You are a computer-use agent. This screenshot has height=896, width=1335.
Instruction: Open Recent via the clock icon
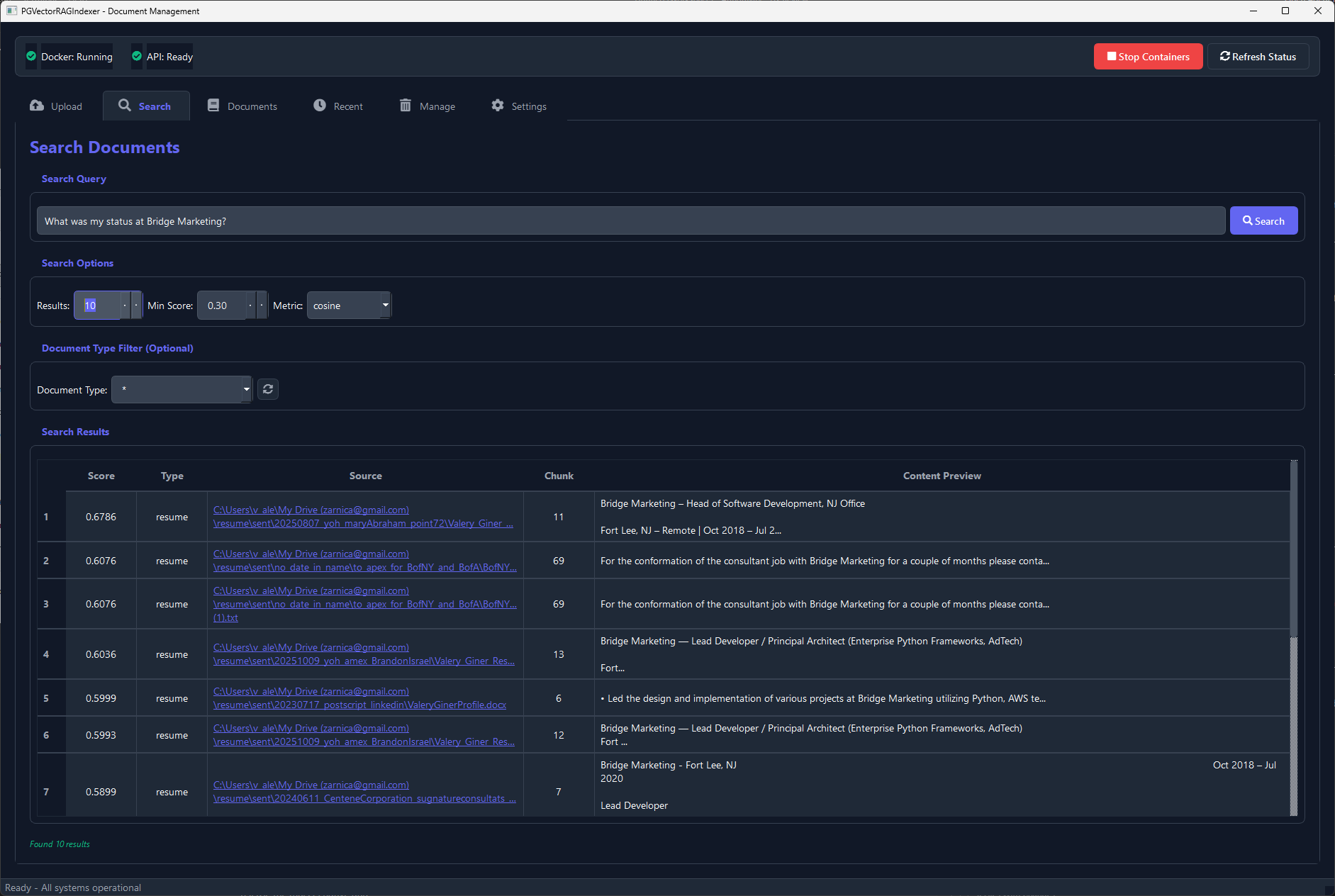tap(319, 106)
